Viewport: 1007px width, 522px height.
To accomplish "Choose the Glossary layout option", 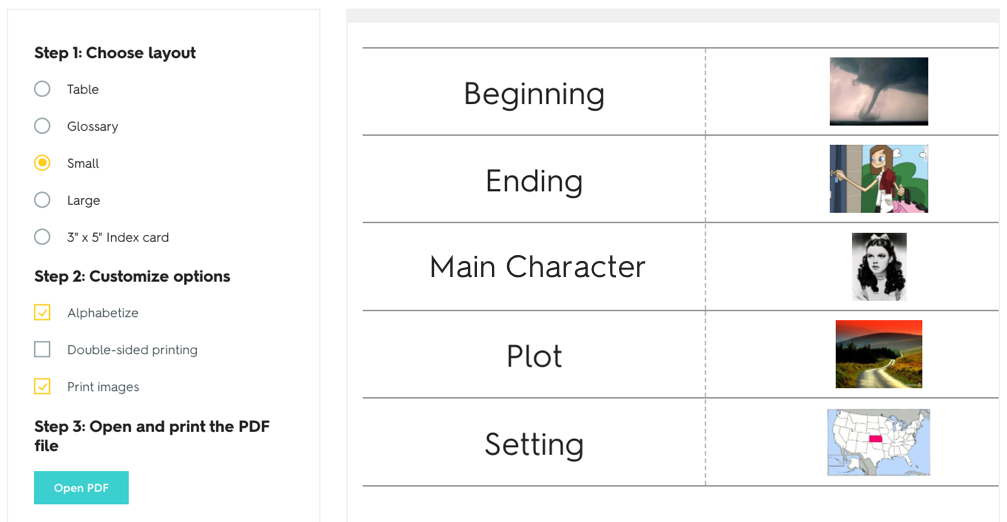I will [x=42, y=126].
